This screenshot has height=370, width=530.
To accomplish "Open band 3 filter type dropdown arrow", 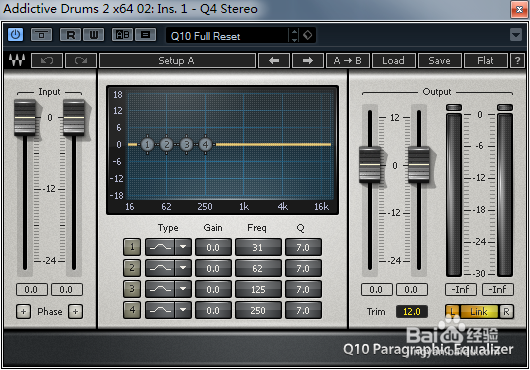I will pos(183,289).
